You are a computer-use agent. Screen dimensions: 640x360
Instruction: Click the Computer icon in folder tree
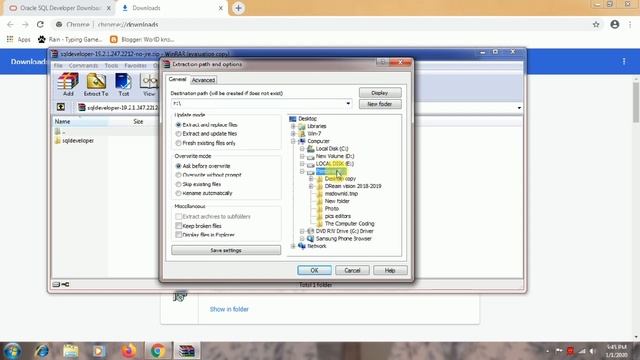[x=302, y=141]
